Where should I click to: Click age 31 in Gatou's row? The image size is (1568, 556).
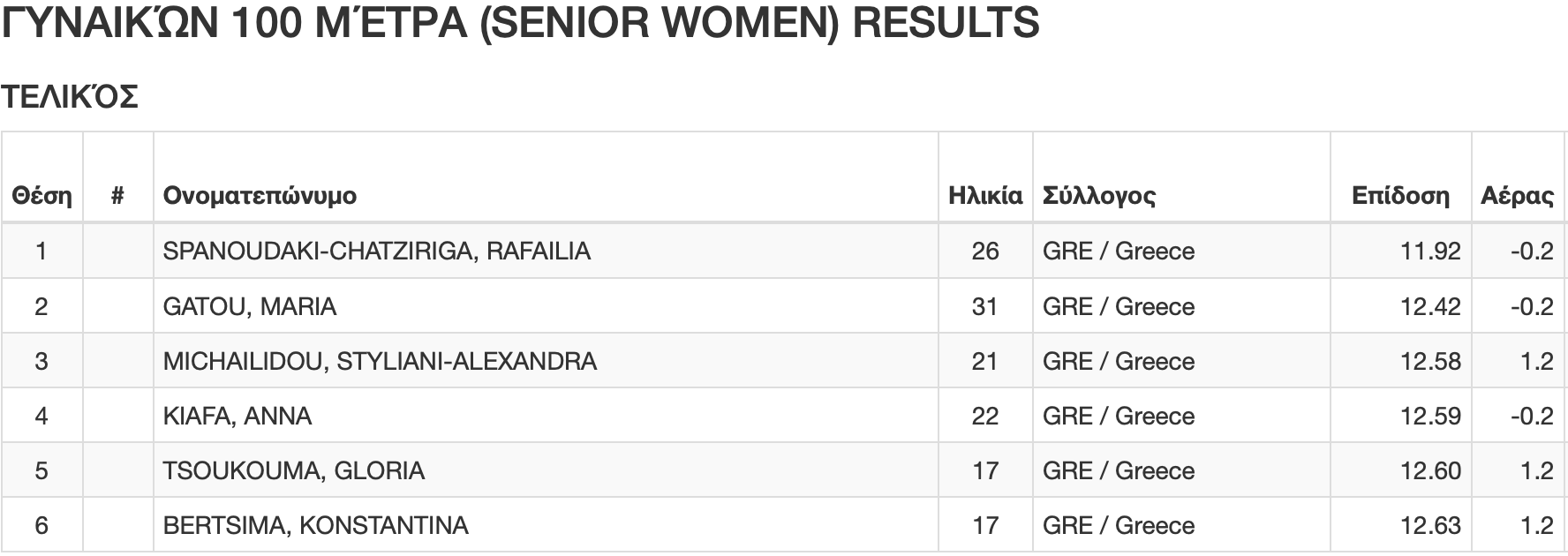tap(985, 306)
